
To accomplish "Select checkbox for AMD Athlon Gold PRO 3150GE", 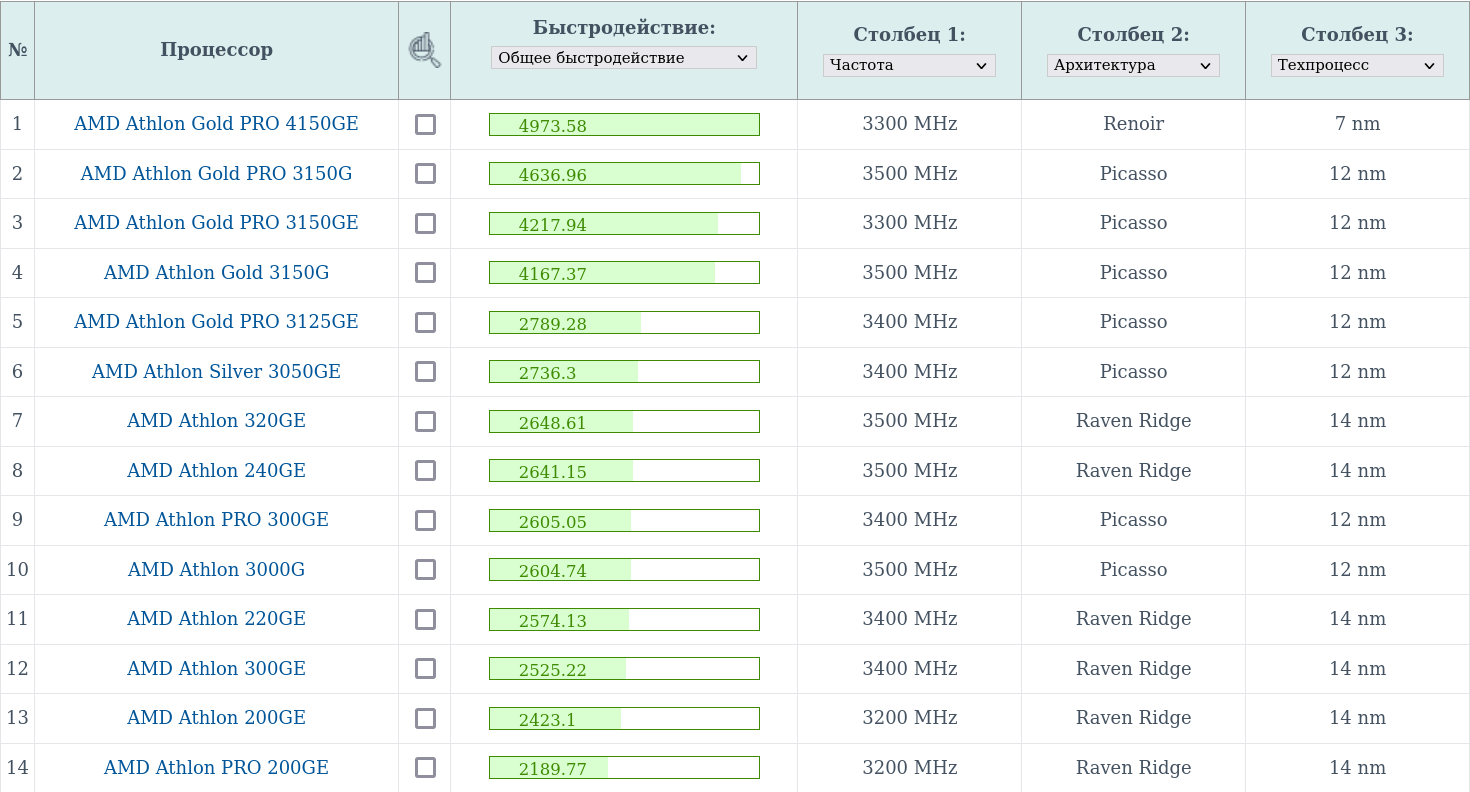I will (x=425, y=223).
